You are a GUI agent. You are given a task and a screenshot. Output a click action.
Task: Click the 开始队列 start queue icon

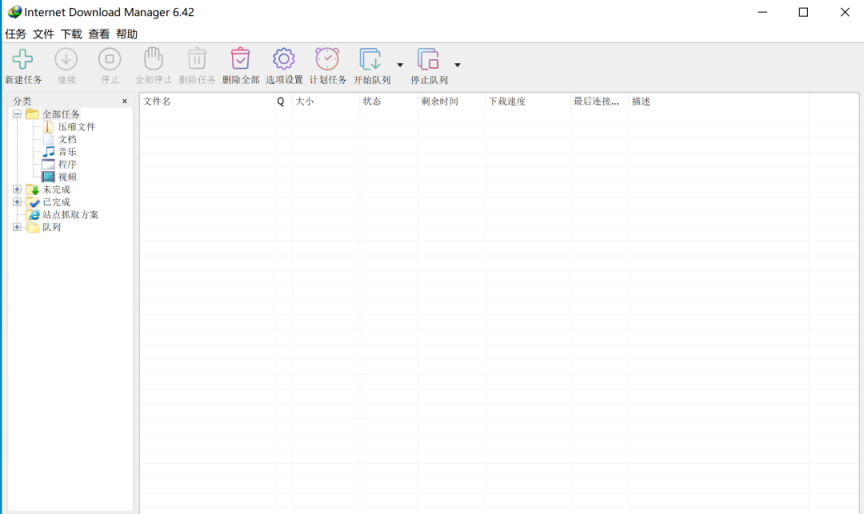370,60
